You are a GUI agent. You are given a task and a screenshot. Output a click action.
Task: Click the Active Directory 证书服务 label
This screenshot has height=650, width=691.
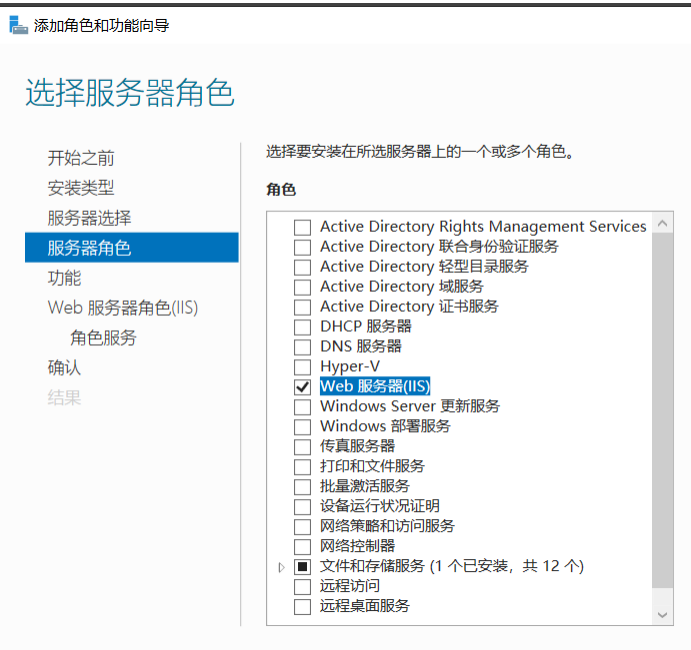pos(409,306)
